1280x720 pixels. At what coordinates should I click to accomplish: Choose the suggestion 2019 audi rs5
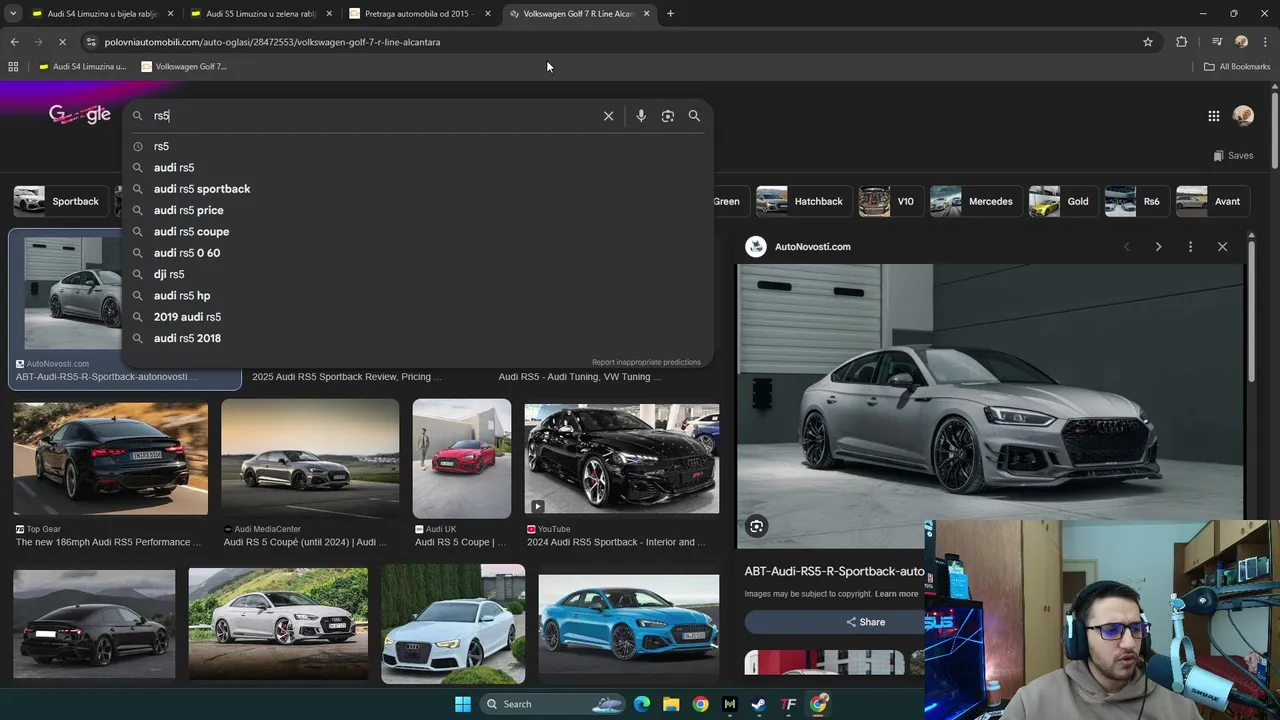point(418,317)
